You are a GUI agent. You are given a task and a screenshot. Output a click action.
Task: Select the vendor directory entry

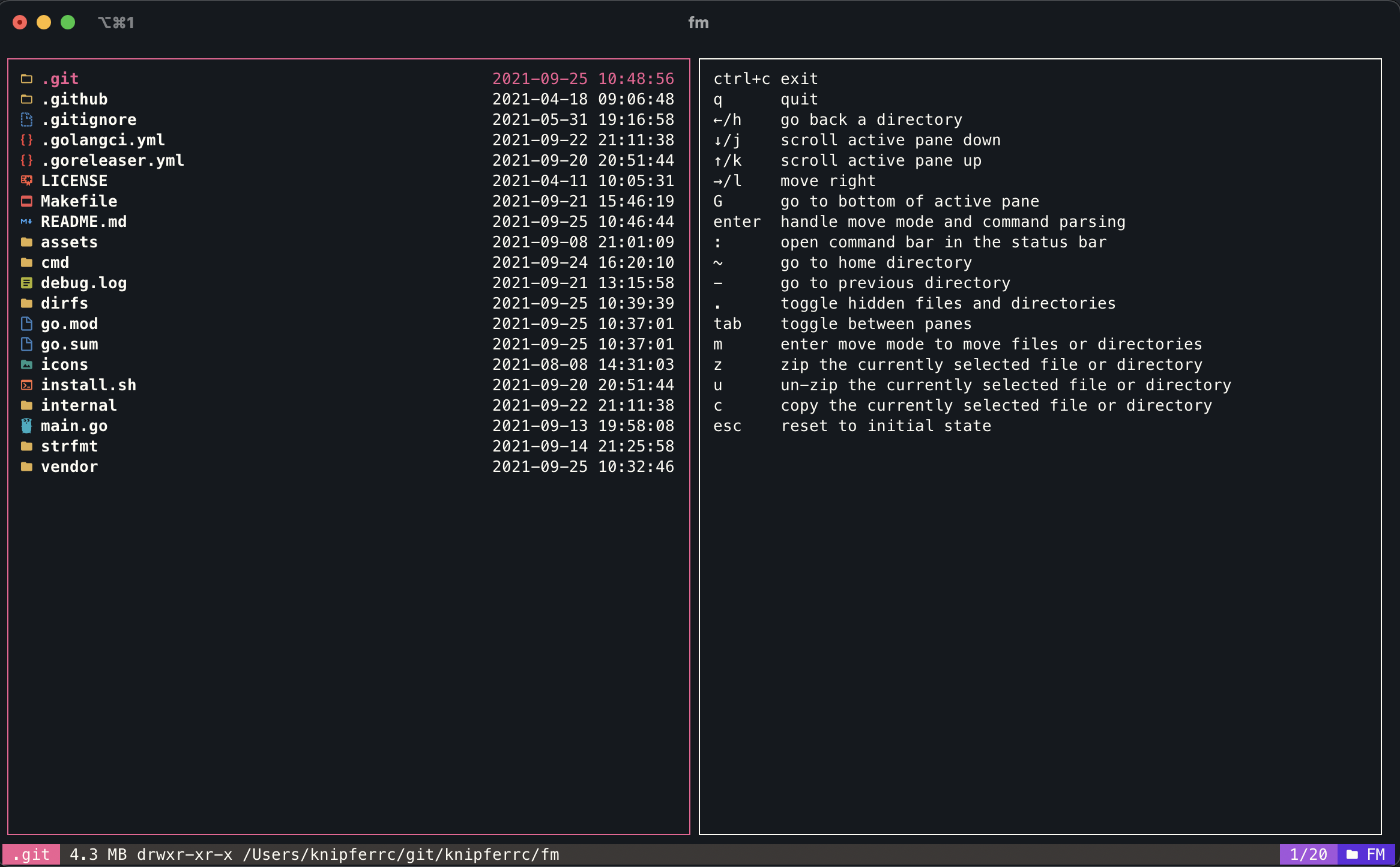[69, 467]
